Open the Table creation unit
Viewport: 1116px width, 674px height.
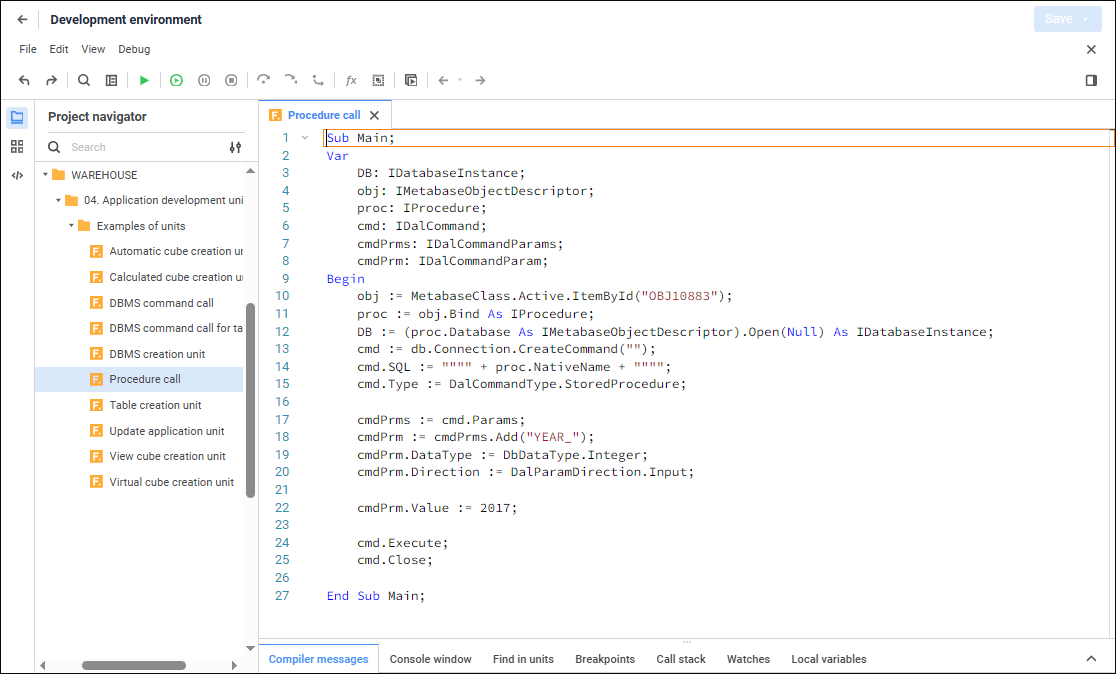[155, 405]
